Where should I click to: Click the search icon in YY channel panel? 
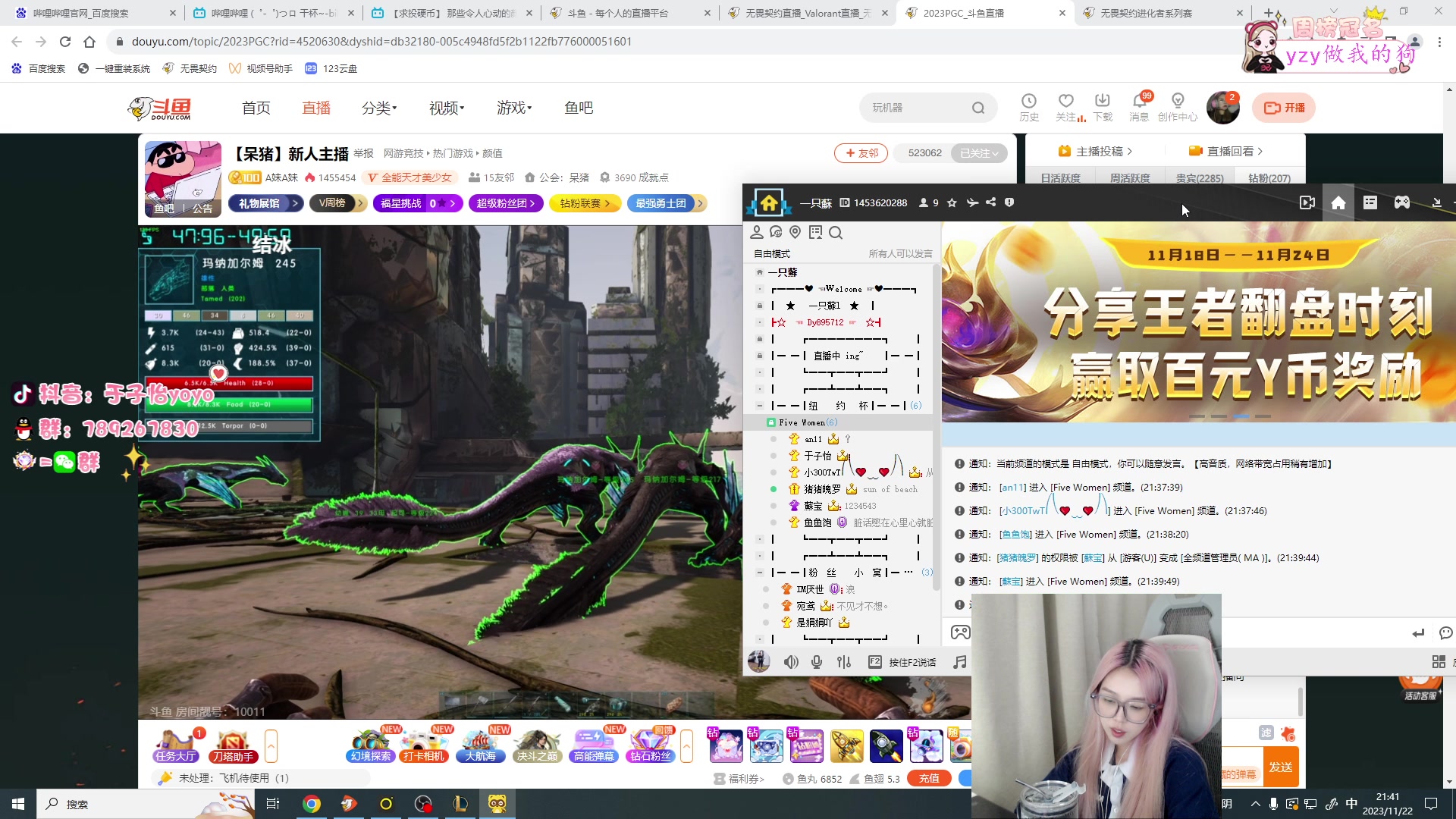pyautogui.click(x=836, y=233)
